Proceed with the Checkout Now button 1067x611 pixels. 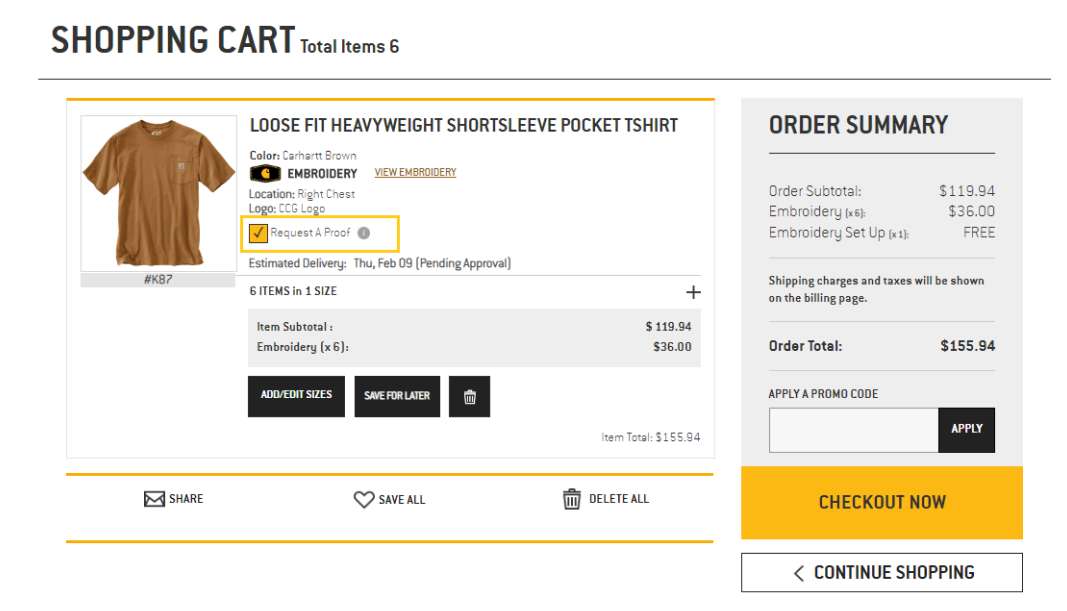[x=881, y=502]
